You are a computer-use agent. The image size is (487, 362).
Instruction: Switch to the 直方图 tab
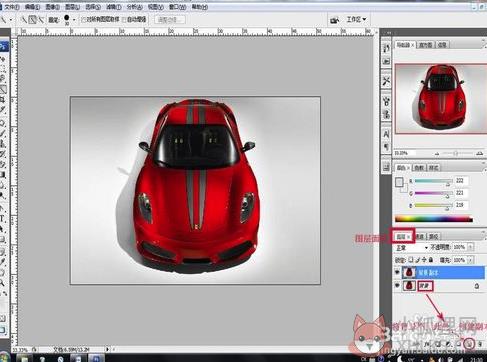click(425, 45)
